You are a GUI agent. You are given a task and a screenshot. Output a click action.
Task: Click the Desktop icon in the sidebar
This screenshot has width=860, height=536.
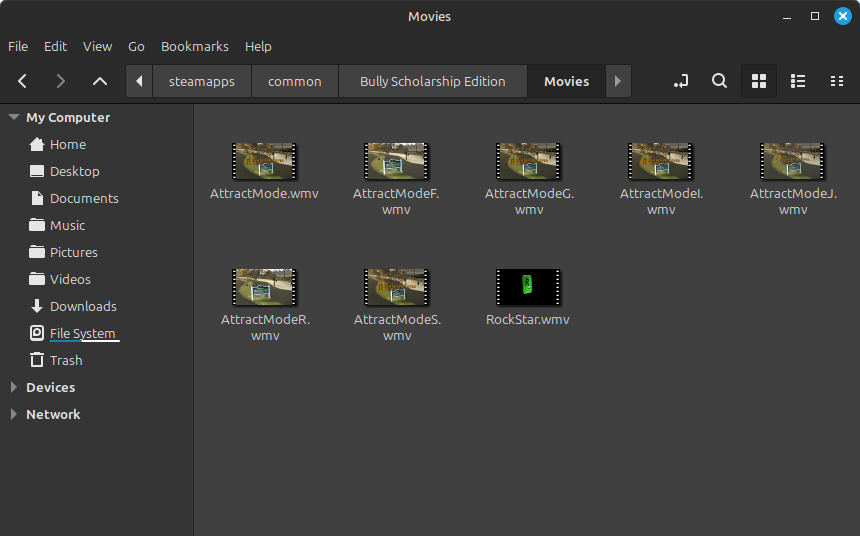tap(37, 171)
